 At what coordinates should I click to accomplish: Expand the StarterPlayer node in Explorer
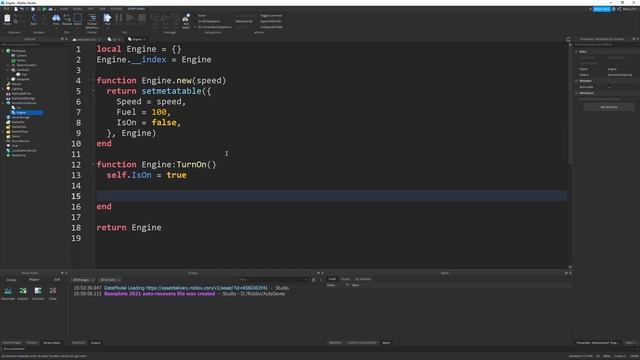coord(3,131)
